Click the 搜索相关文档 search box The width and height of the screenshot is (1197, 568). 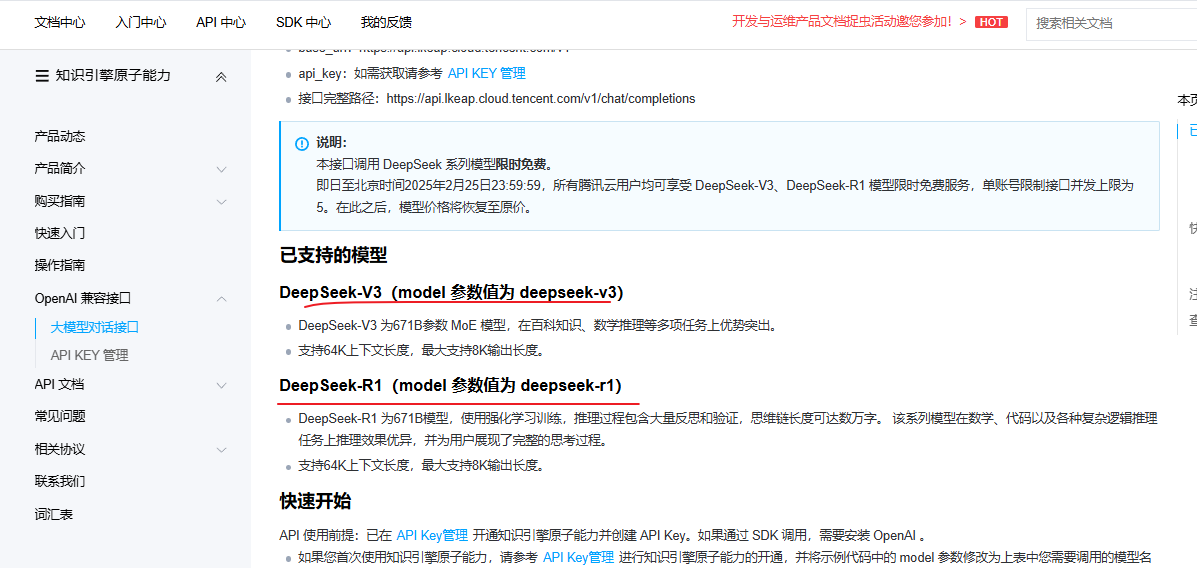coord(1112,23)
